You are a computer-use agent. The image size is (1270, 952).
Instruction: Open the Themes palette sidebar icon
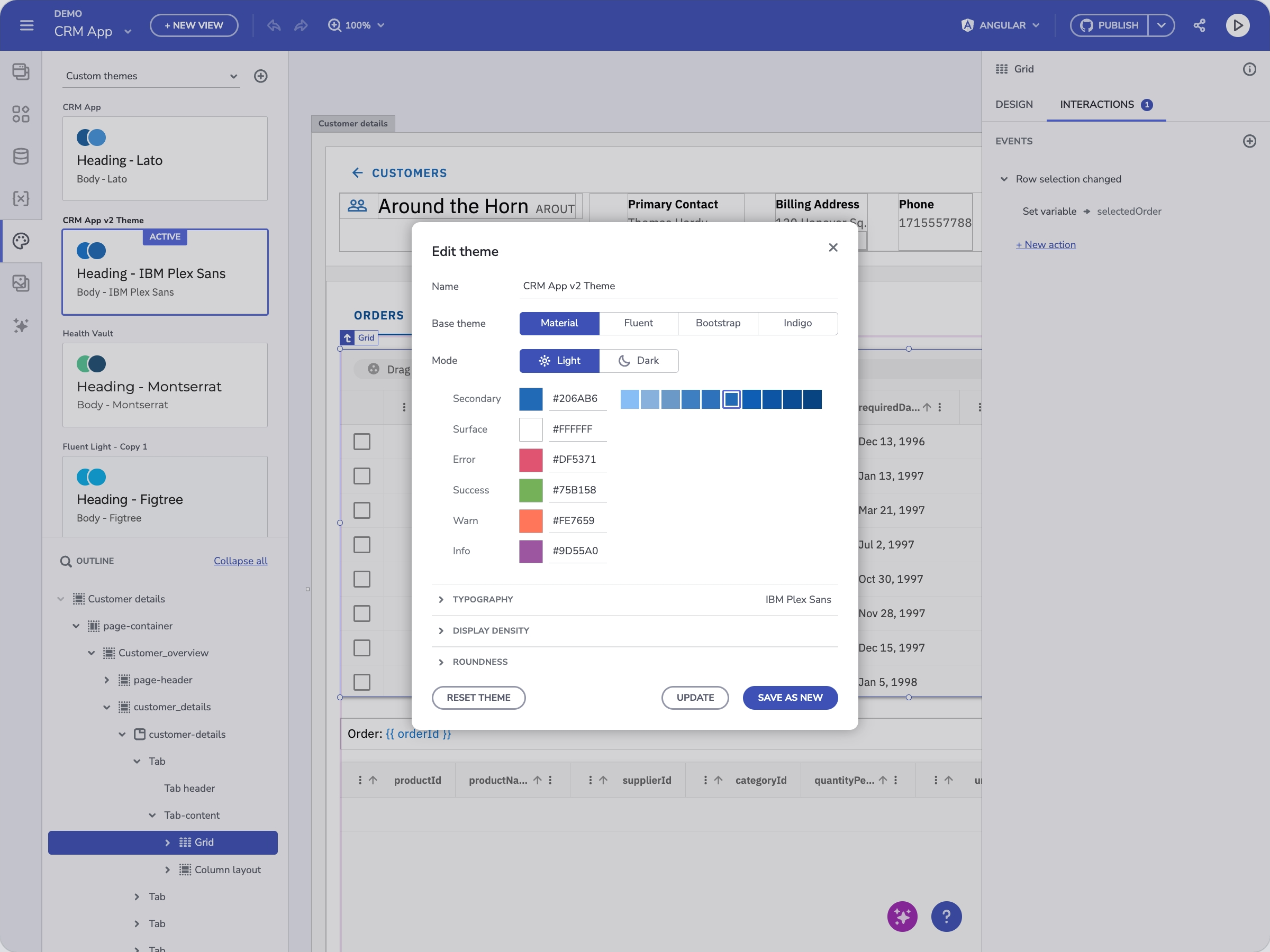pyautogui.click(x=21, y=241)
